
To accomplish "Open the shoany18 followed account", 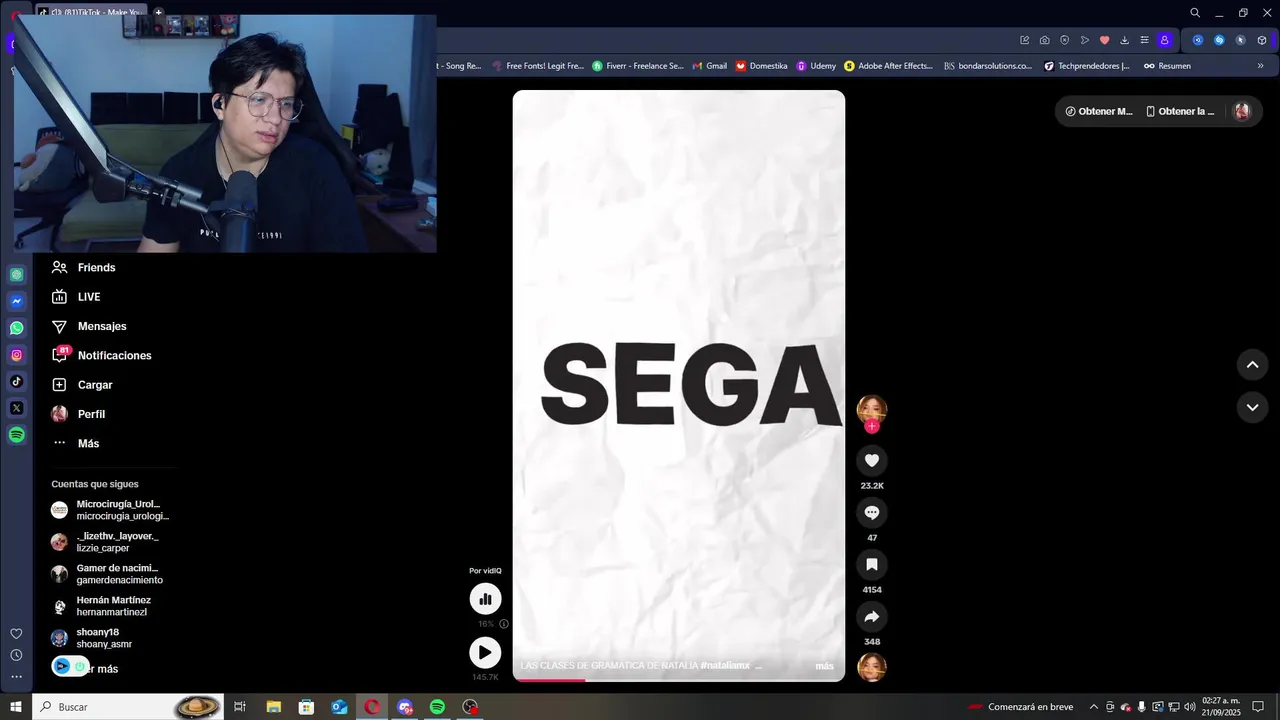I will click(x=92, y=638).
